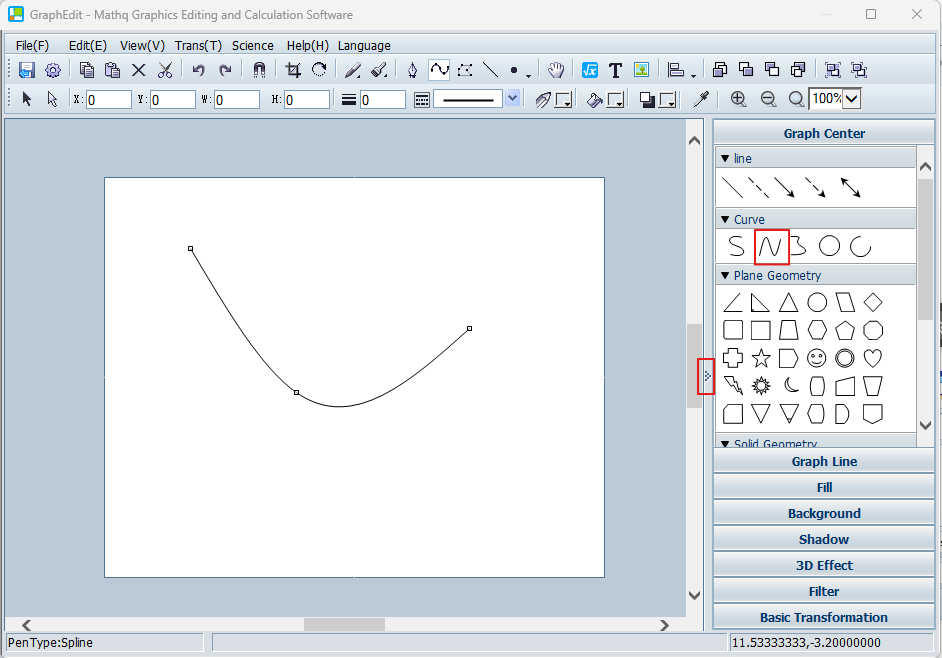Screen dimensions: 942x658
Task: Select the Hand pan tool
Action: pyautogui.click(x=556, y=70)
